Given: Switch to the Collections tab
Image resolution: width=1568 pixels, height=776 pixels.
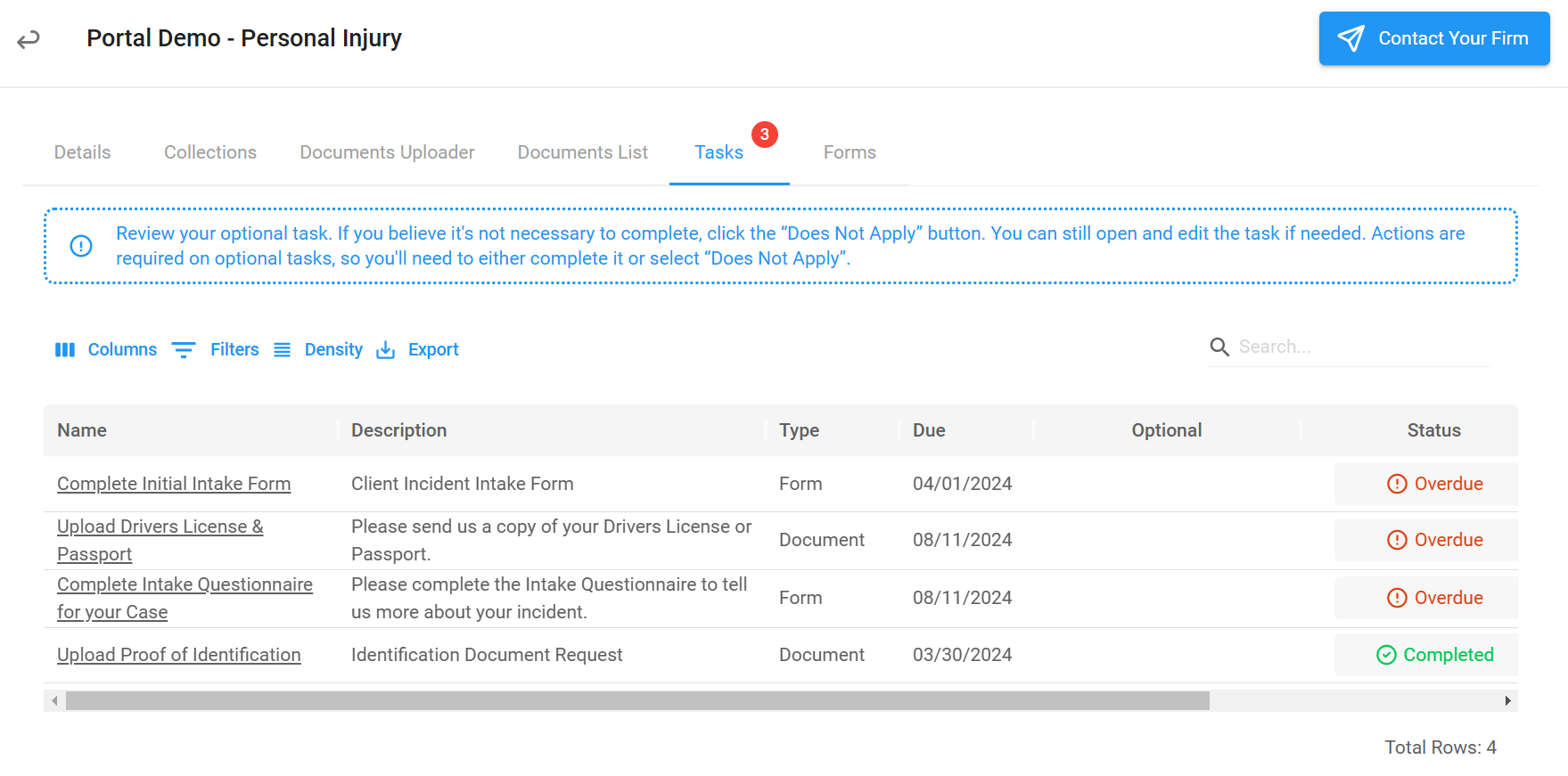Looking at the screenshot, I should (210, 152).
